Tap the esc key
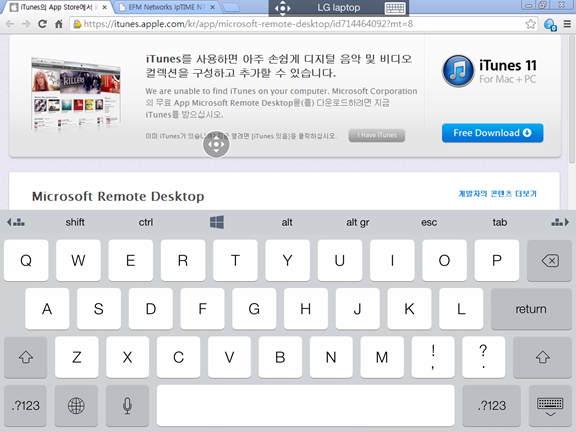The image size is (576, 432). click(x=429, y=222)
